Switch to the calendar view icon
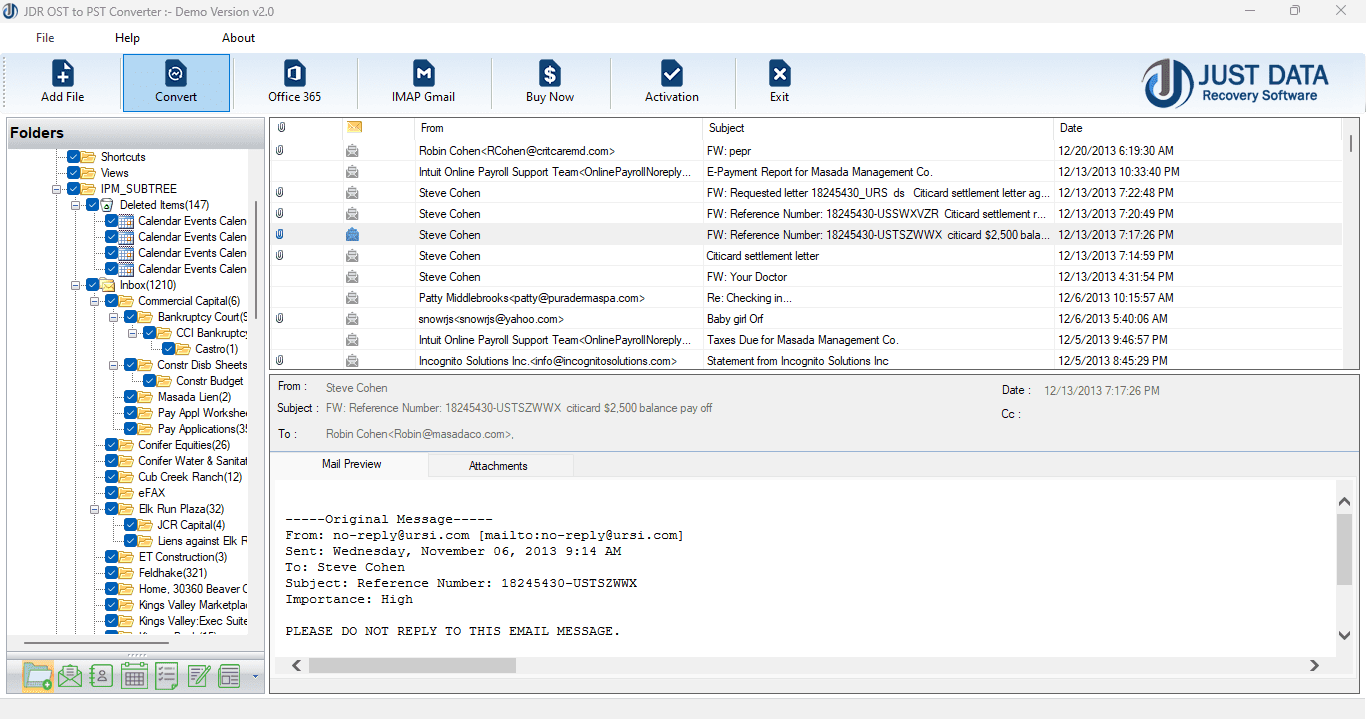 pos(133,676)
